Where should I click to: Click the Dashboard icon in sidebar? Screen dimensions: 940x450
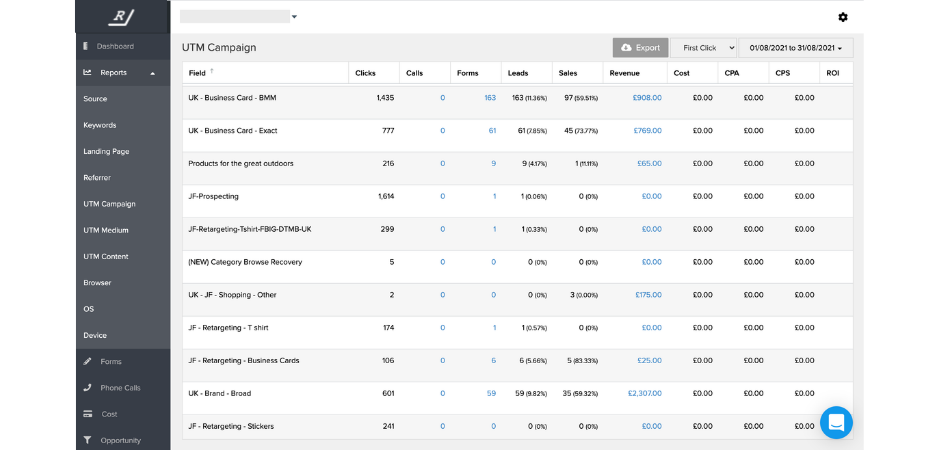[86, 46]
